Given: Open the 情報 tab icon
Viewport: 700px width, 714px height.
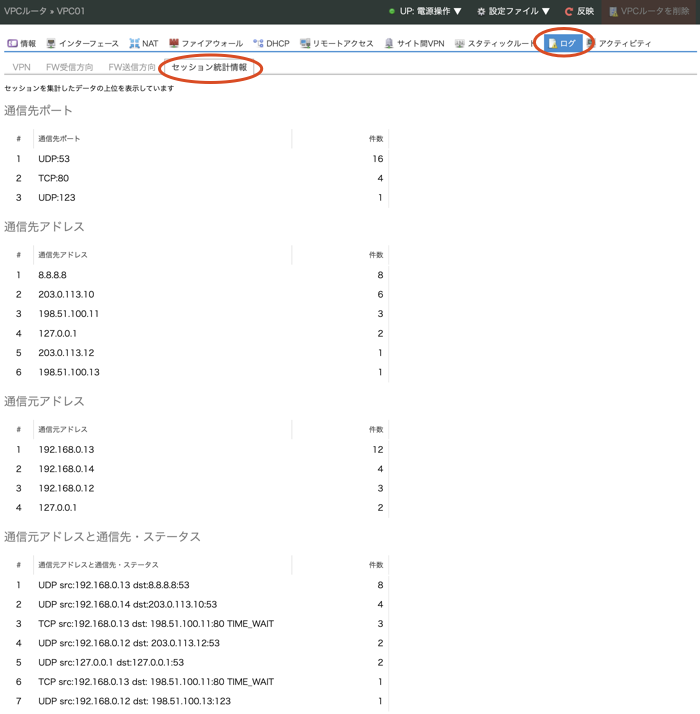Looking at the screenshot, I should pos(13,44).
